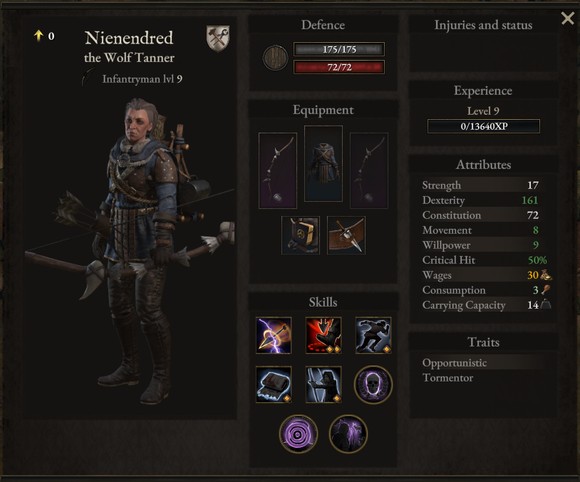Click the Opportunistic trait
This screenshot has height=482, width=580.
[x=454, y=363]
